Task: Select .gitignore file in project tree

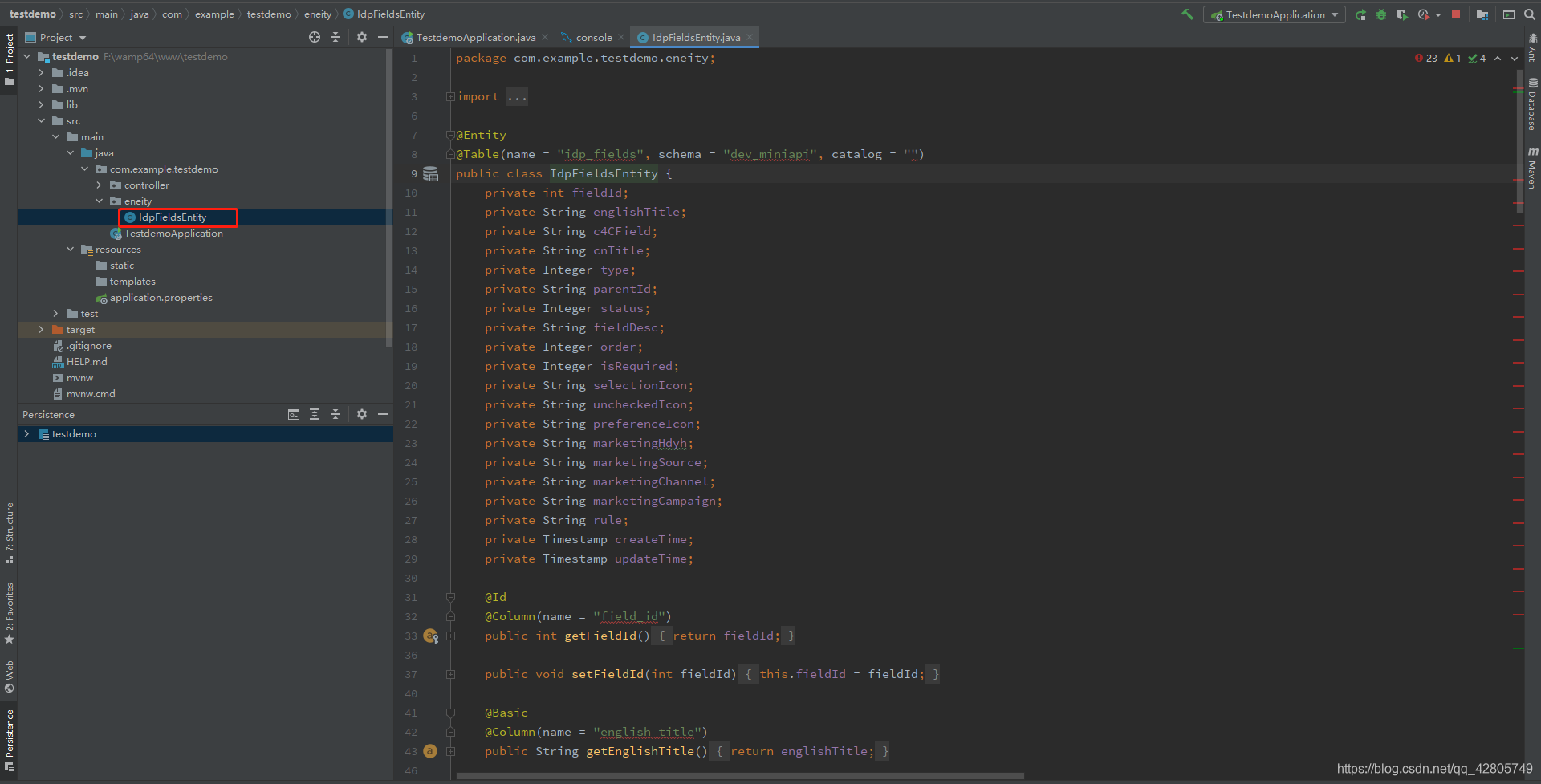Action: click(88, 345)
